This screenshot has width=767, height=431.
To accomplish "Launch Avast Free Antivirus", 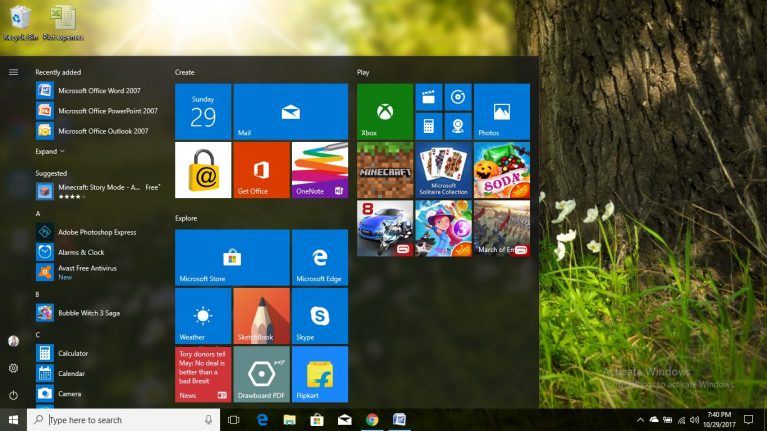I will click(100, 272).
